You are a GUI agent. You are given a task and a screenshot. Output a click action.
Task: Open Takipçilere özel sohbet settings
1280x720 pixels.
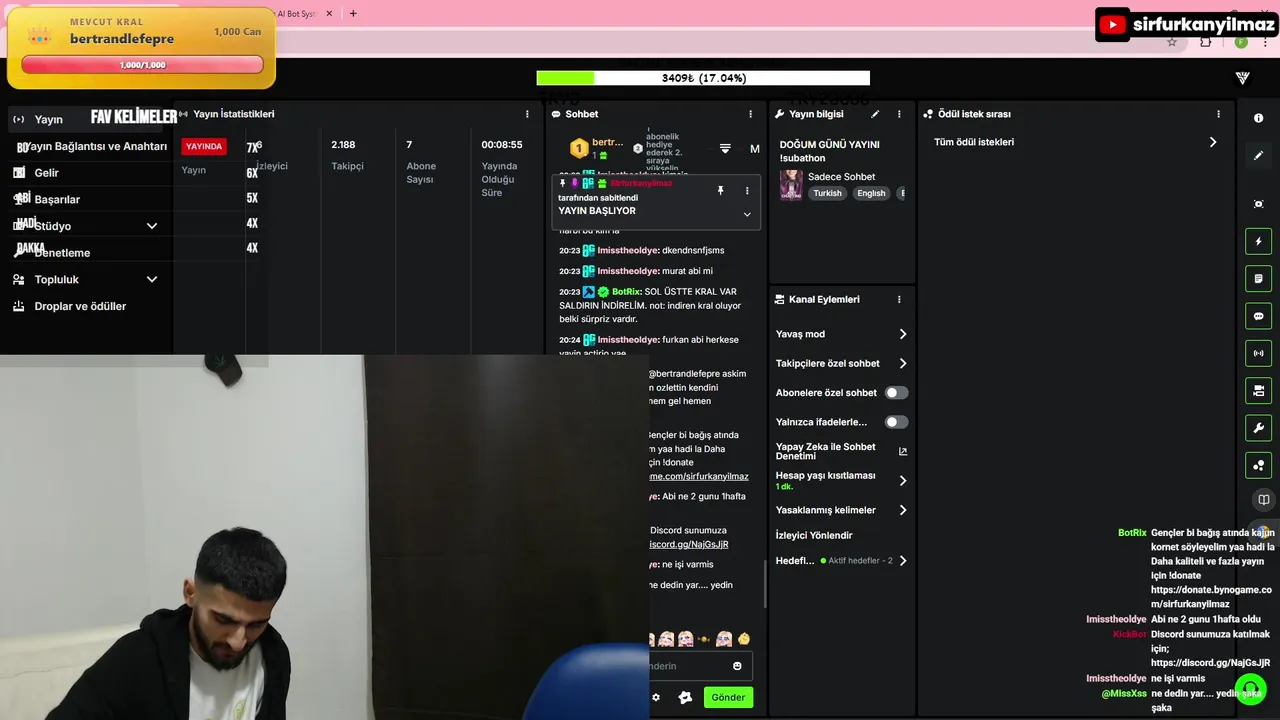coord(841,363)
